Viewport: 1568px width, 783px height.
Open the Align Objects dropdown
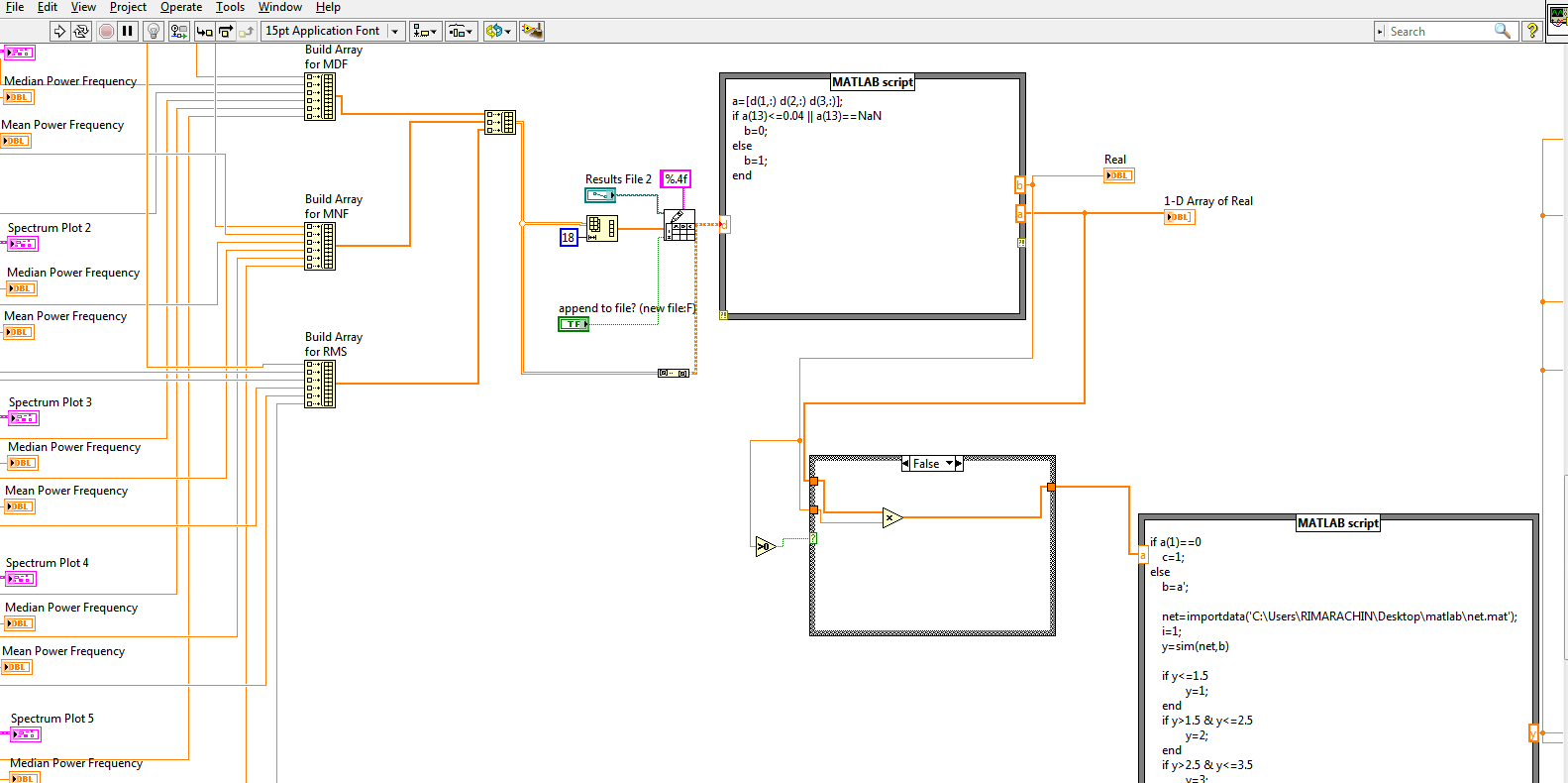tap(426, 31)
